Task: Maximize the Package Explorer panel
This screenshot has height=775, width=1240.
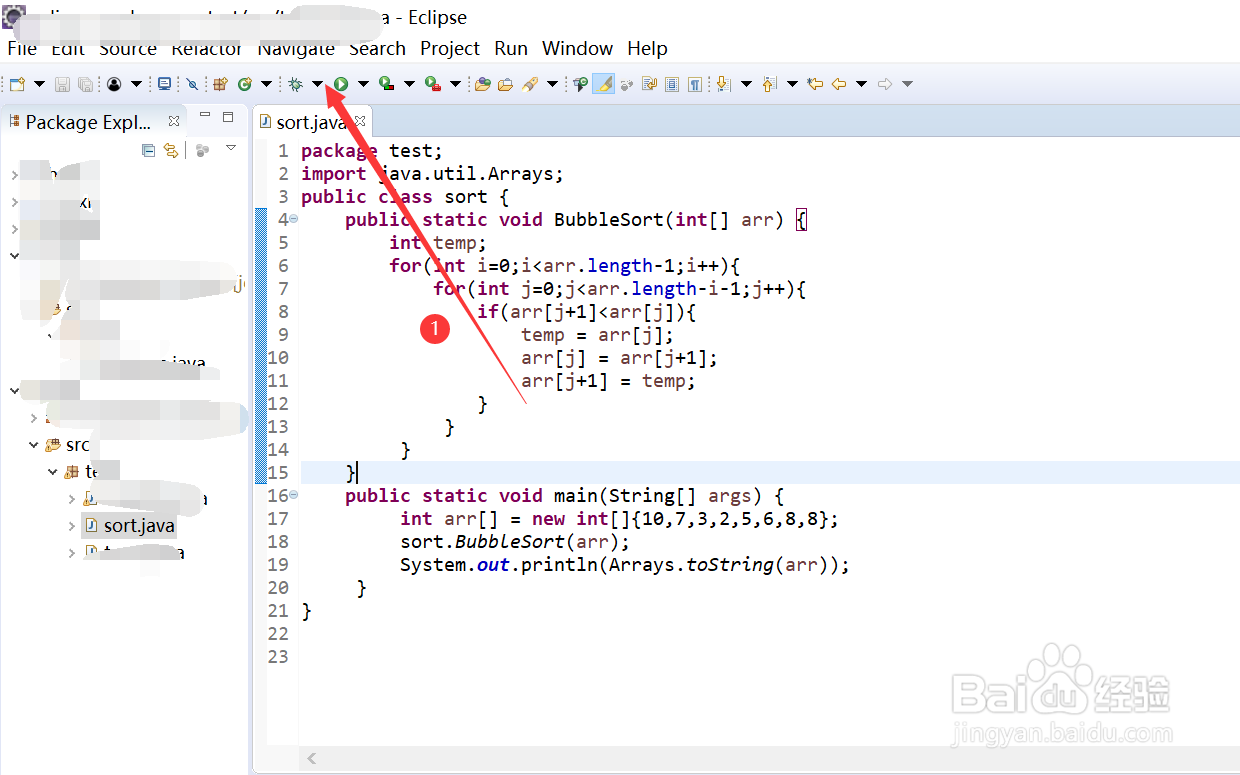Action: point(228,117)
